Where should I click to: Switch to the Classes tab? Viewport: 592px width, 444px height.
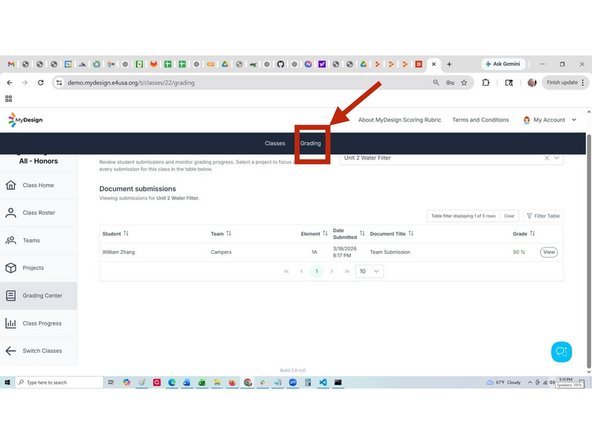[x=275, y=143]
